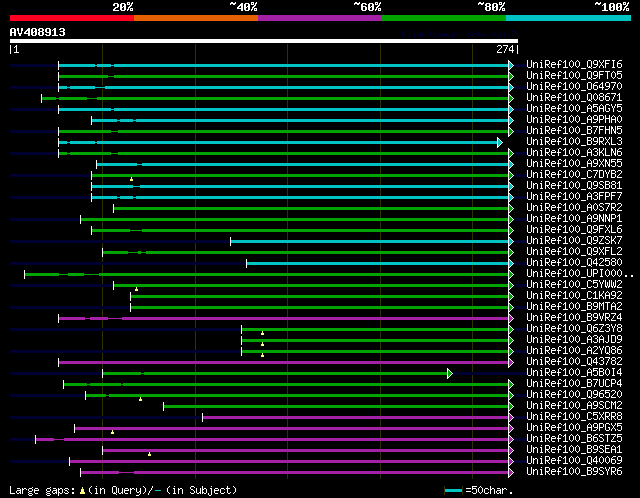Click the UniRef100_A9PGX5 label

coord(574,428)
